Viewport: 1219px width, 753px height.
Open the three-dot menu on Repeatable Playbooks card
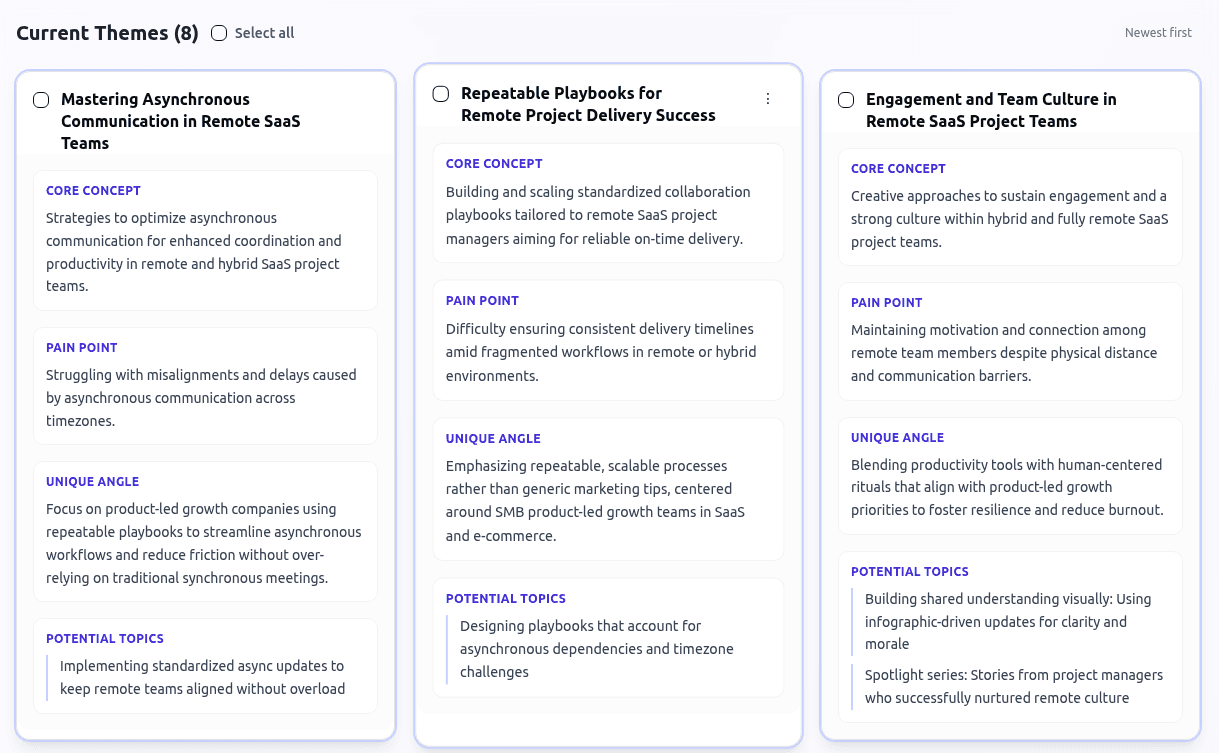click(x=768, y=98)
